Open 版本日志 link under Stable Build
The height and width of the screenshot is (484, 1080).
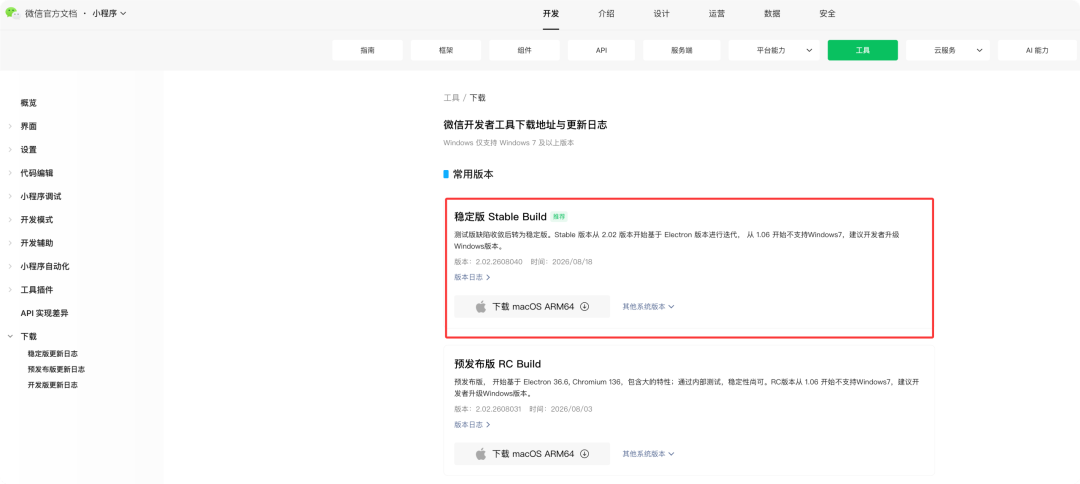472,277
